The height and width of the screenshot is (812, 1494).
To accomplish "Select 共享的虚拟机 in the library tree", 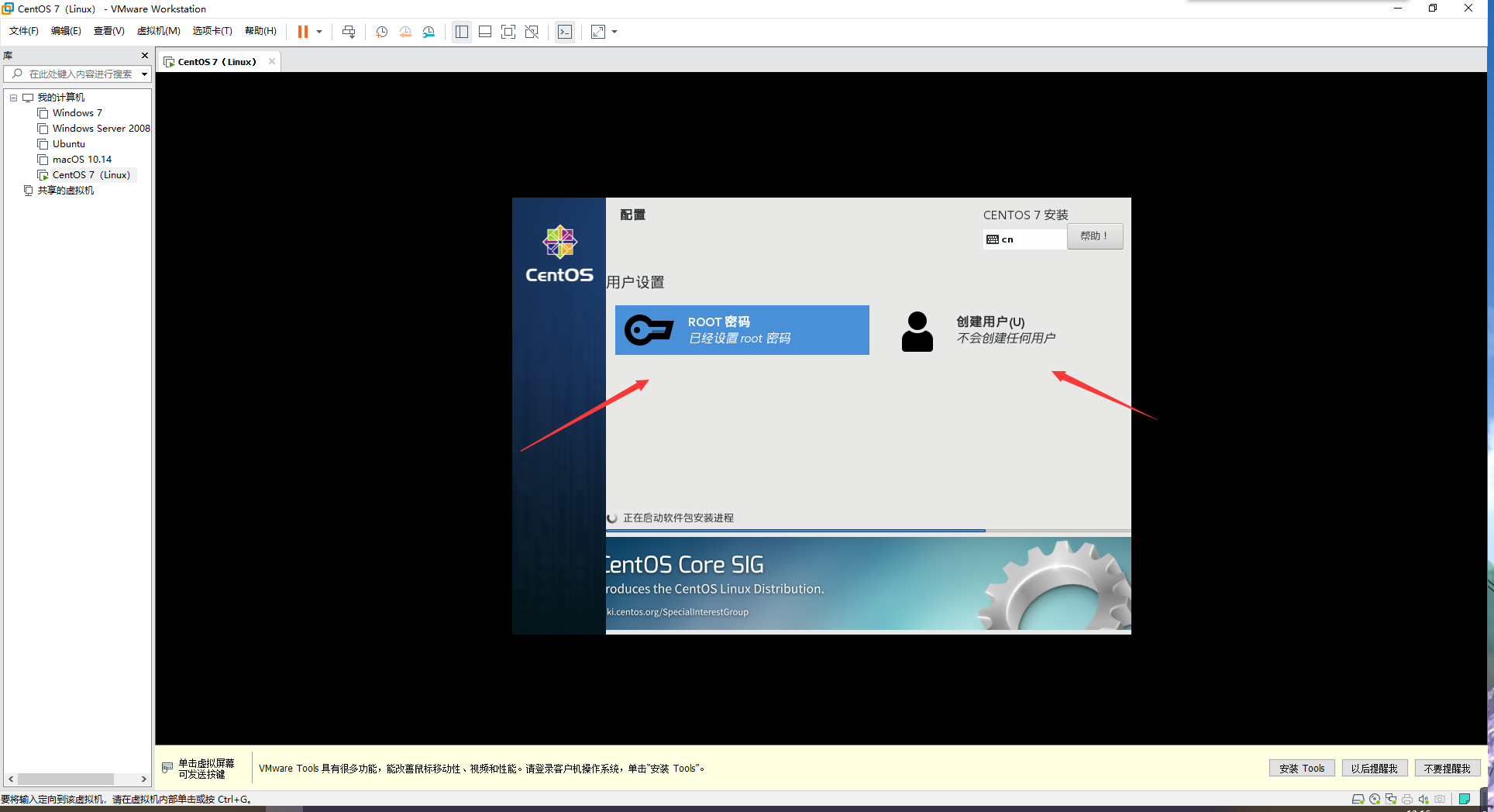I will coord(66,191).
